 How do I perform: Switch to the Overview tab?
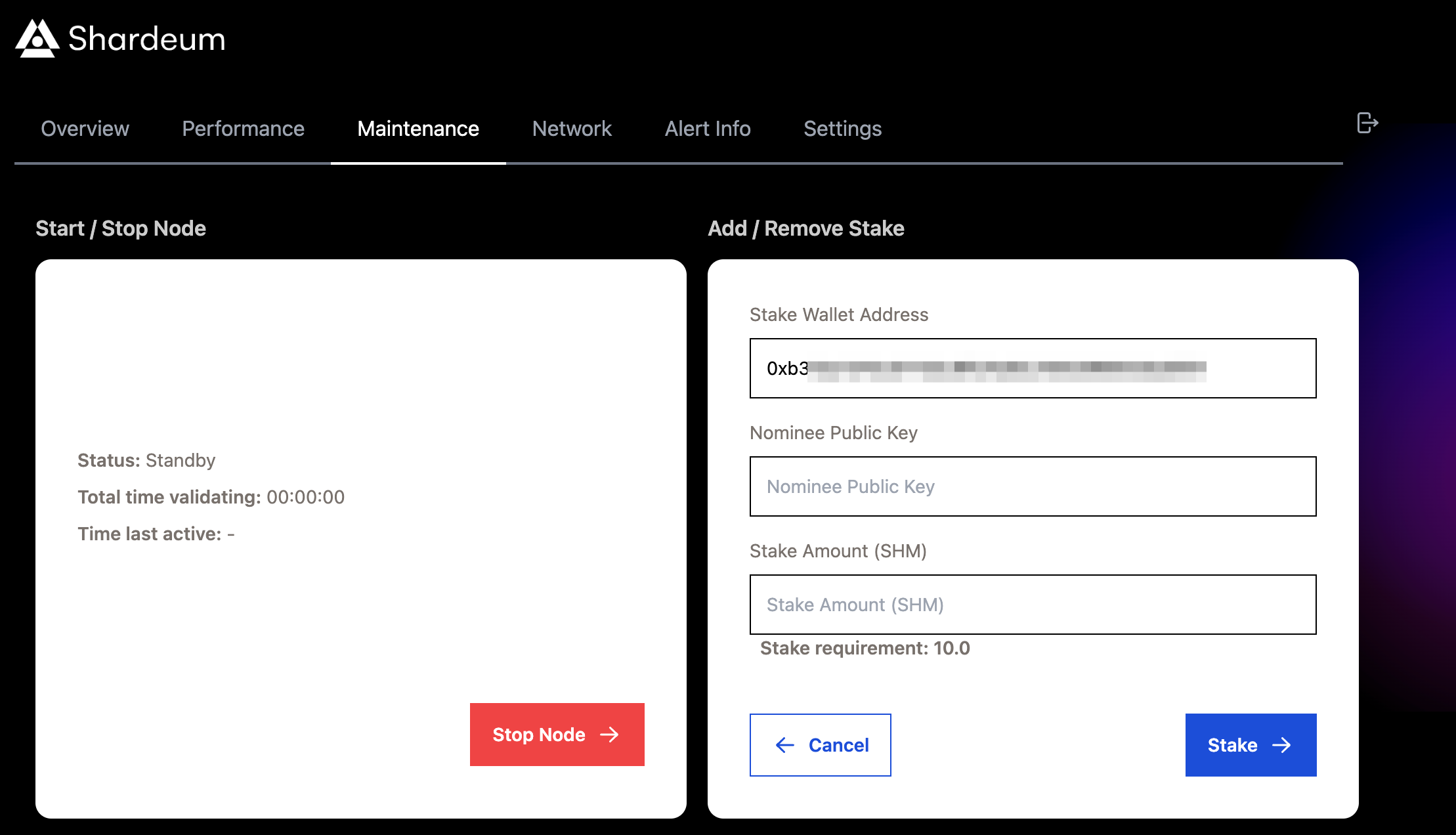pyautogui.click(x=85, y=129)
